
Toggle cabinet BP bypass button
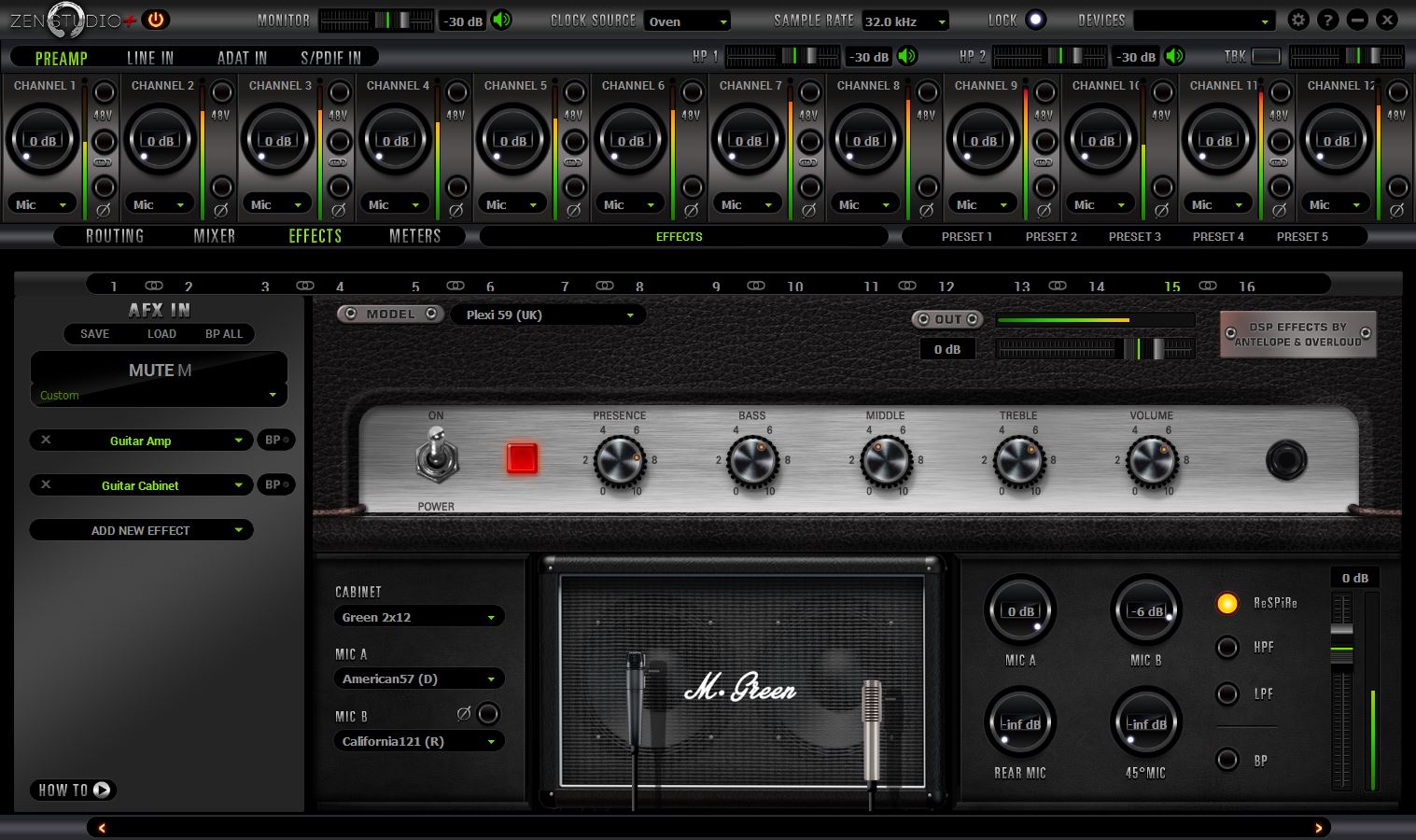tap(1227, 760)
